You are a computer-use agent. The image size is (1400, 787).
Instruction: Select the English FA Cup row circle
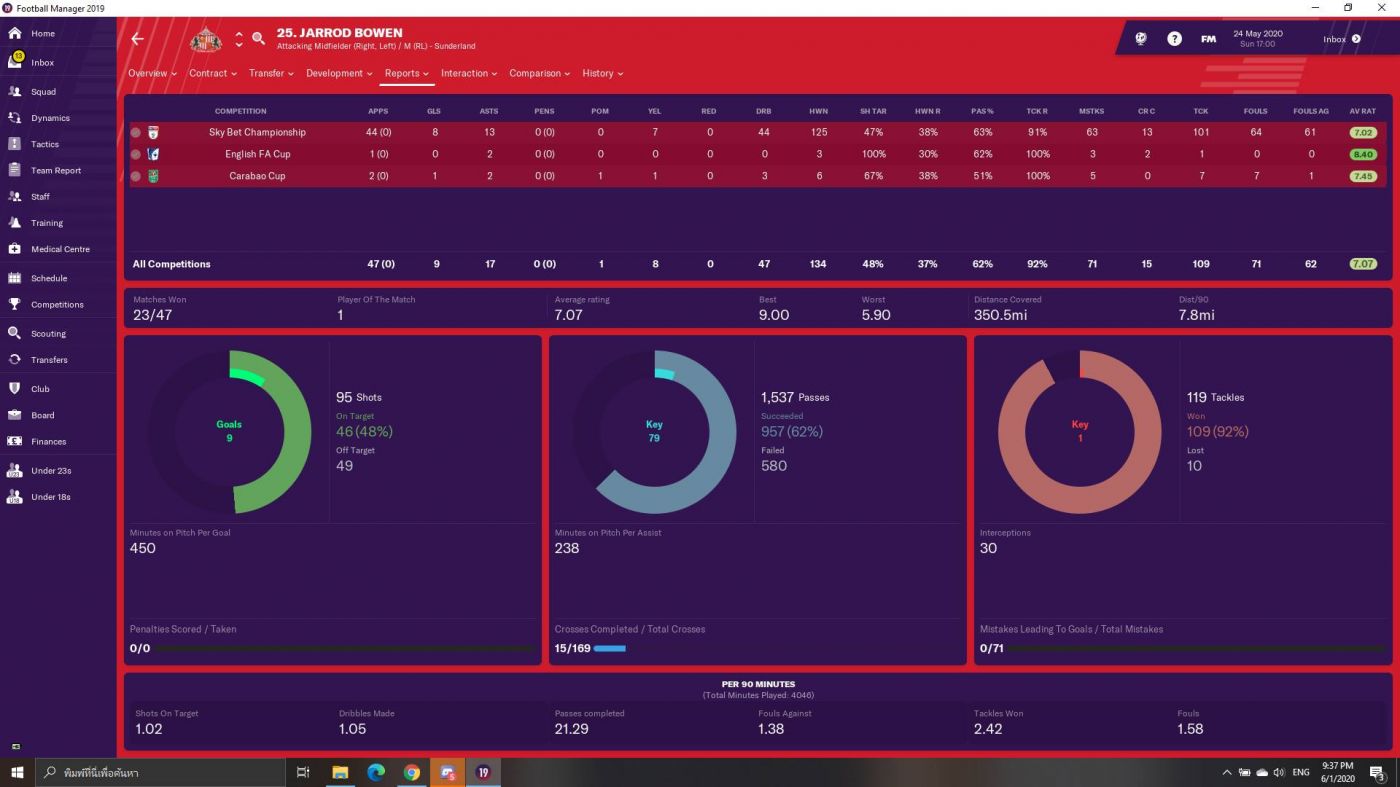(x=135, y=154)
